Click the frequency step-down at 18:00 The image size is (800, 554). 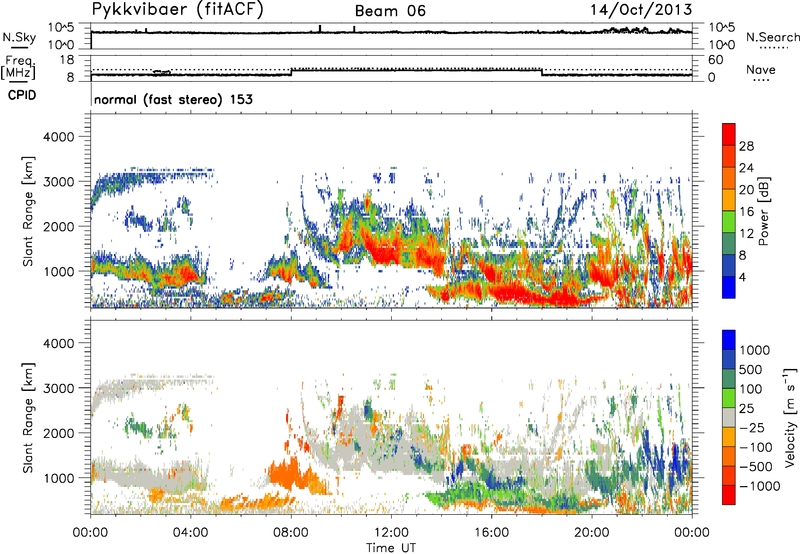[541, 72]
